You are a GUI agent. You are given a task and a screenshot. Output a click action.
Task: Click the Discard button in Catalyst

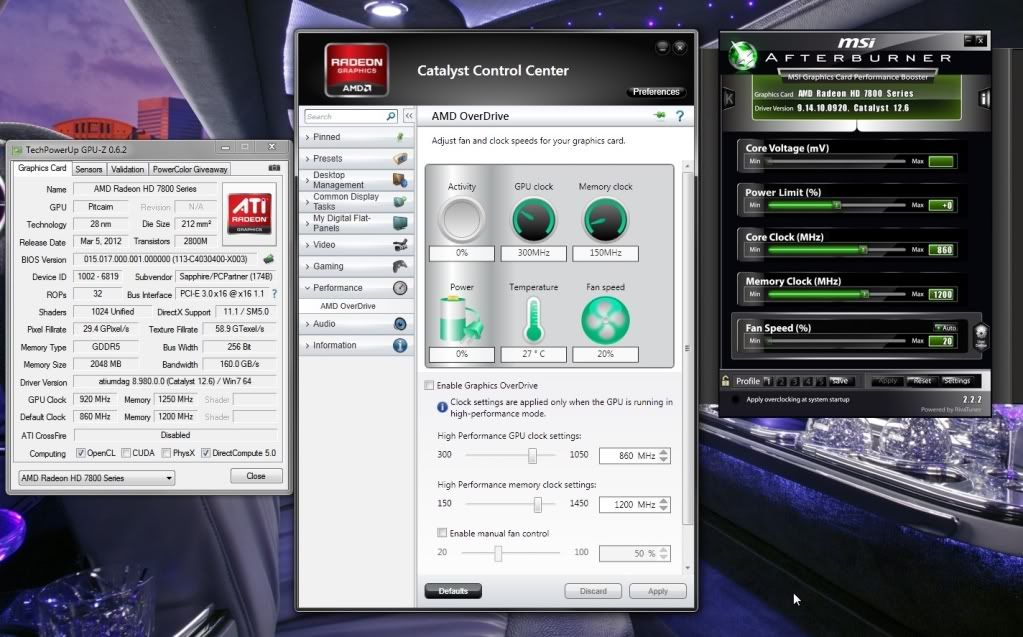593,591
